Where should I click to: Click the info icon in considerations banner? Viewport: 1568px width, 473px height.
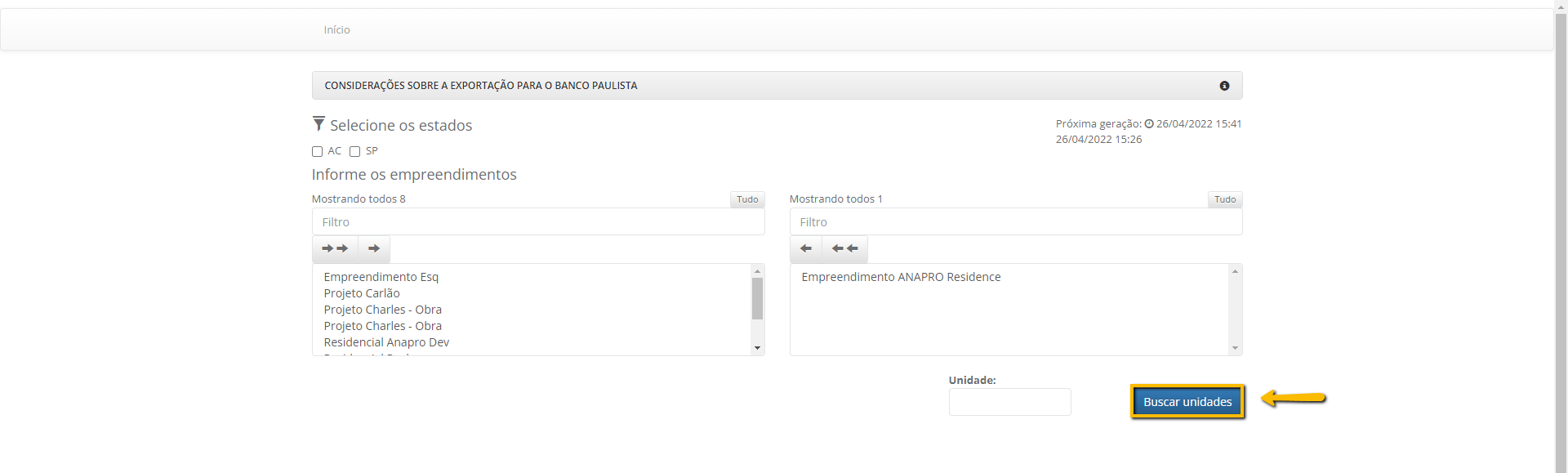[1224, 86]
